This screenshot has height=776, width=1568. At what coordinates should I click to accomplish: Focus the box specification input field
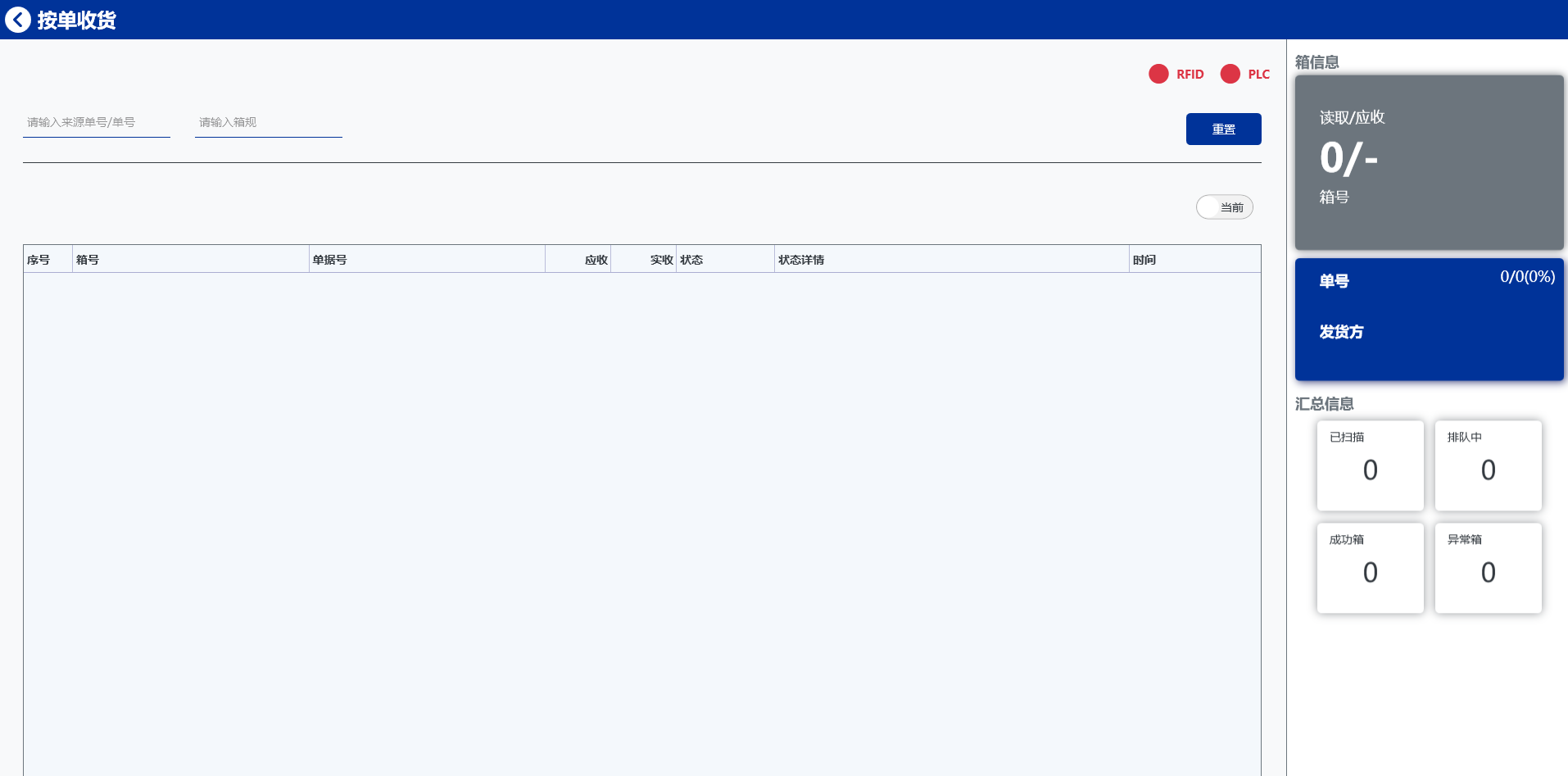tap(269, 122)
